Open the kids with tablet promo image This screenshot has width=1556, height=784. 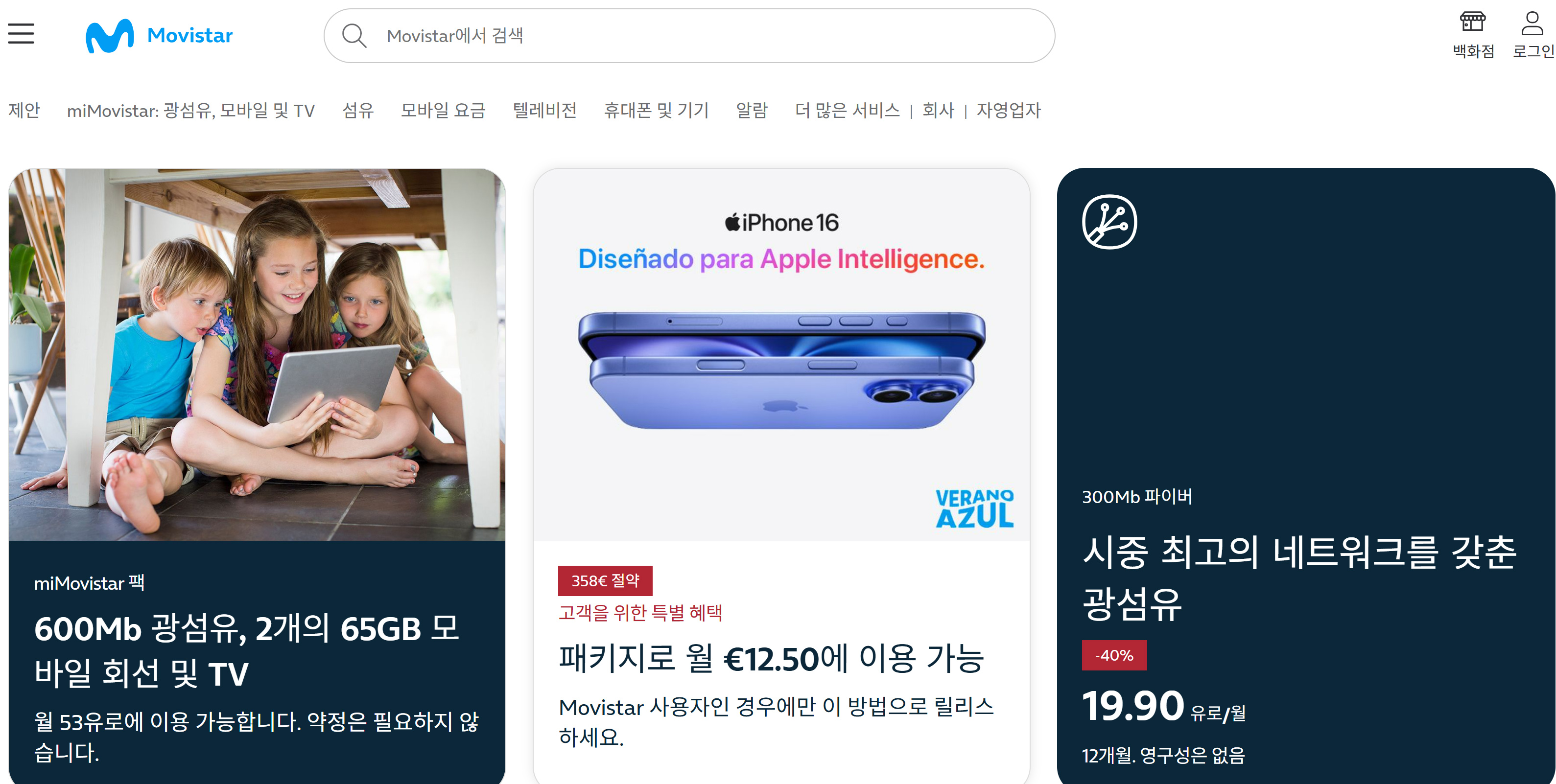click(257, 354)
